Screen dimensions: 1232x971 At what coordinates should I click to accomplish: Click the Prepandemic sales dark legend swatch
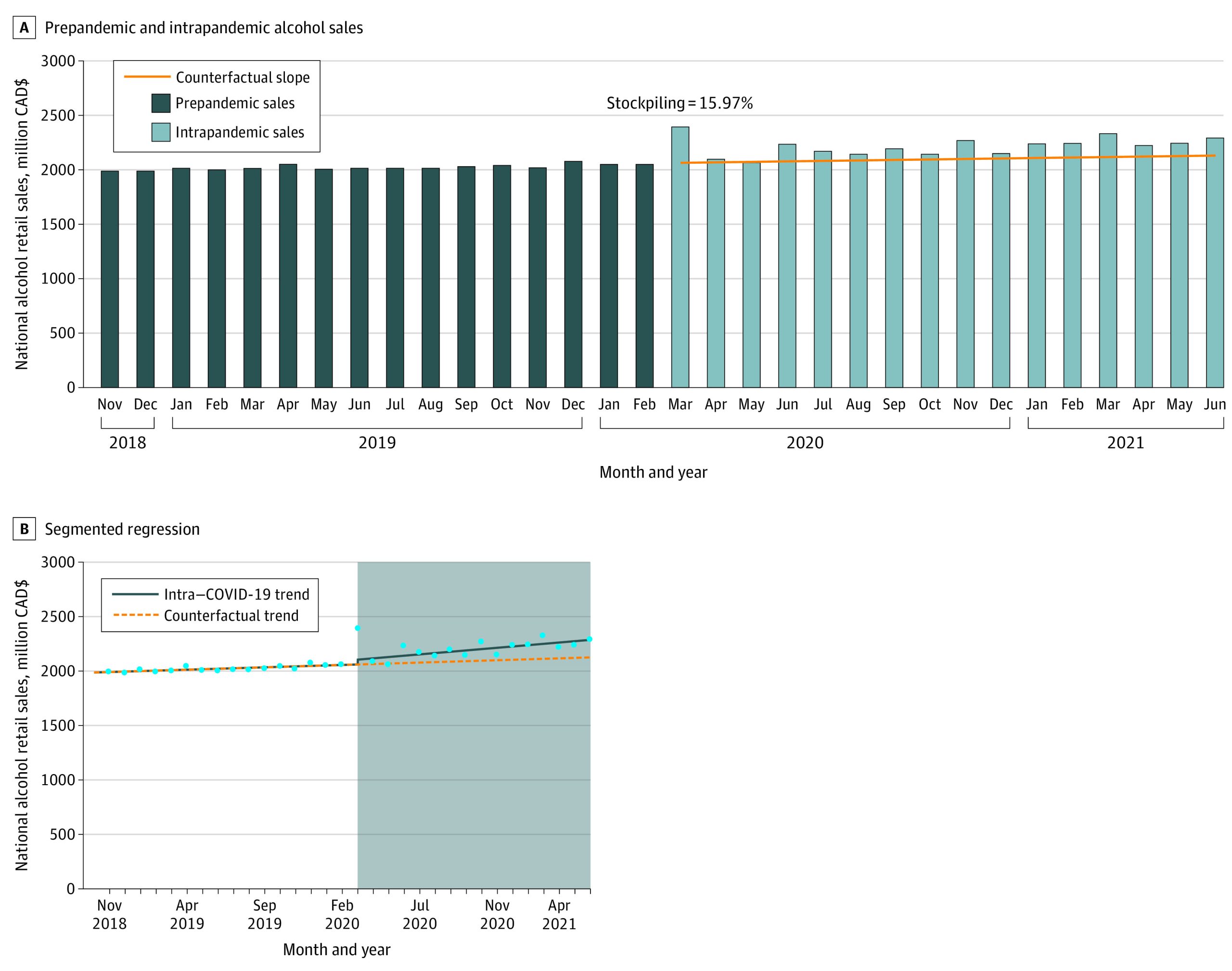tap(161, 104)
